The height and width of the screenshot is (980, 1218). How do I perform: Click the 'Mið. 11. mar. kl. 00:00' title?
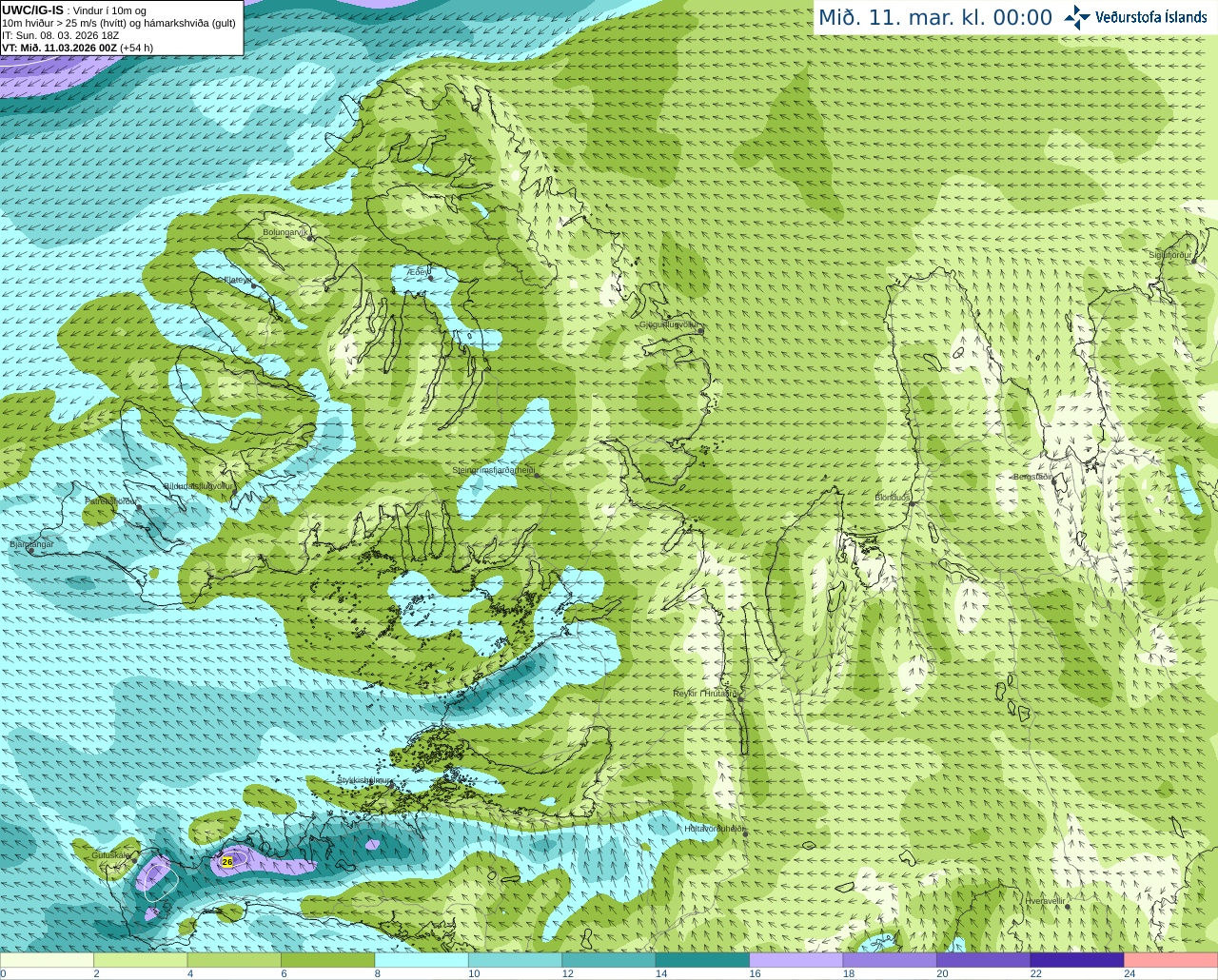click(935, 18)
